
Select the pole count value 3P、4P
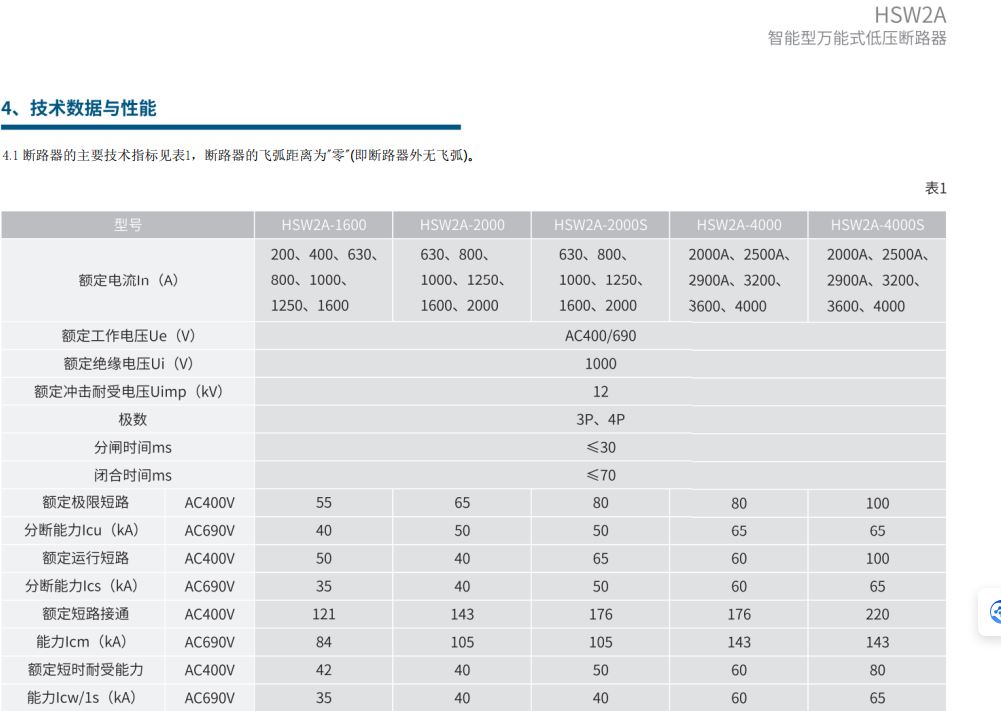pos(601,419)
